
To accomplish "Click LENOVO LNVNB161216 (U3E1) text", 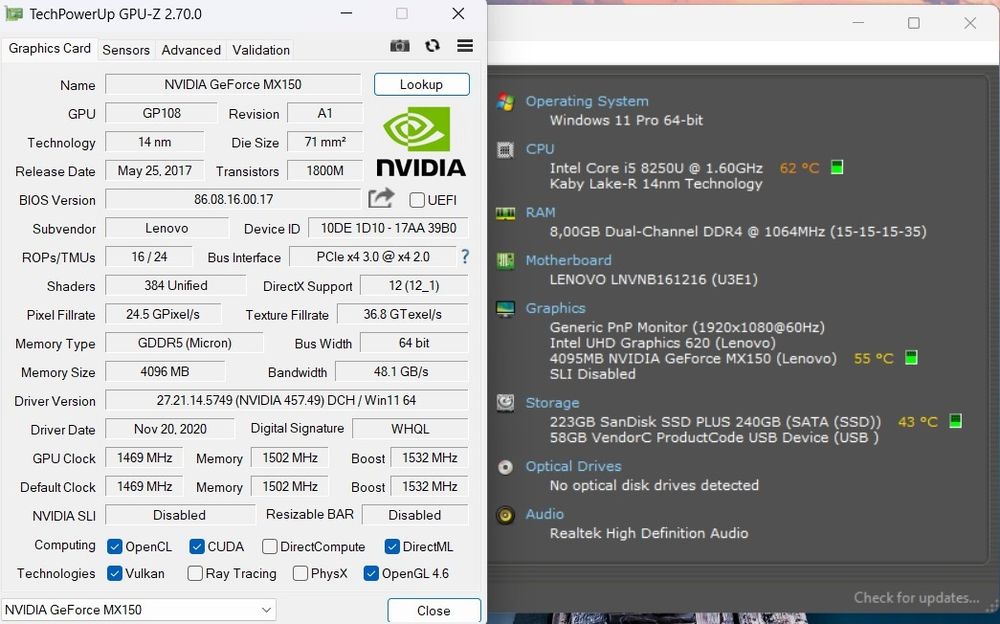I will [x=654, y=279].
